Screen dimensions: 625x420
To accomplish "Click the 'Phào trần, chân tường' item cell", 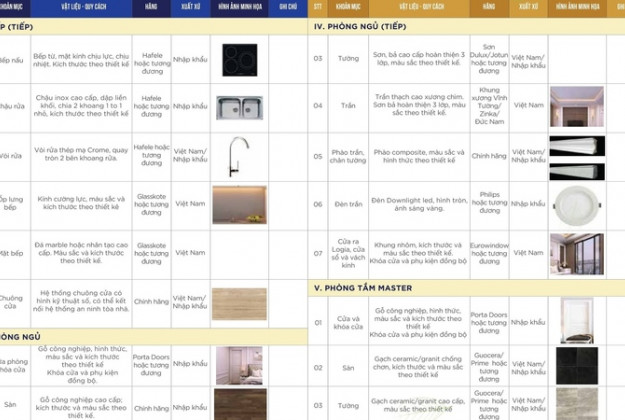I will click(348, 156).
